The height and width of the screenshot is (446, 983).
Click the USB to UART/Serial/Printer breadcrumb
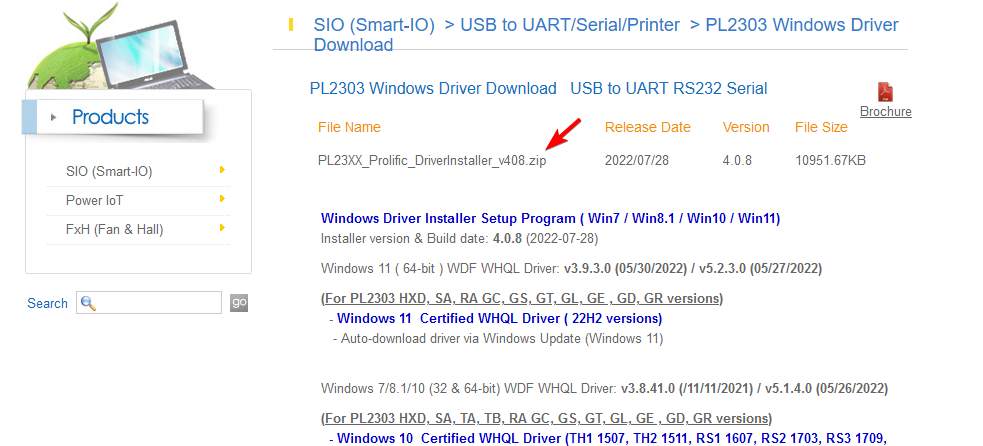(569, 25)
